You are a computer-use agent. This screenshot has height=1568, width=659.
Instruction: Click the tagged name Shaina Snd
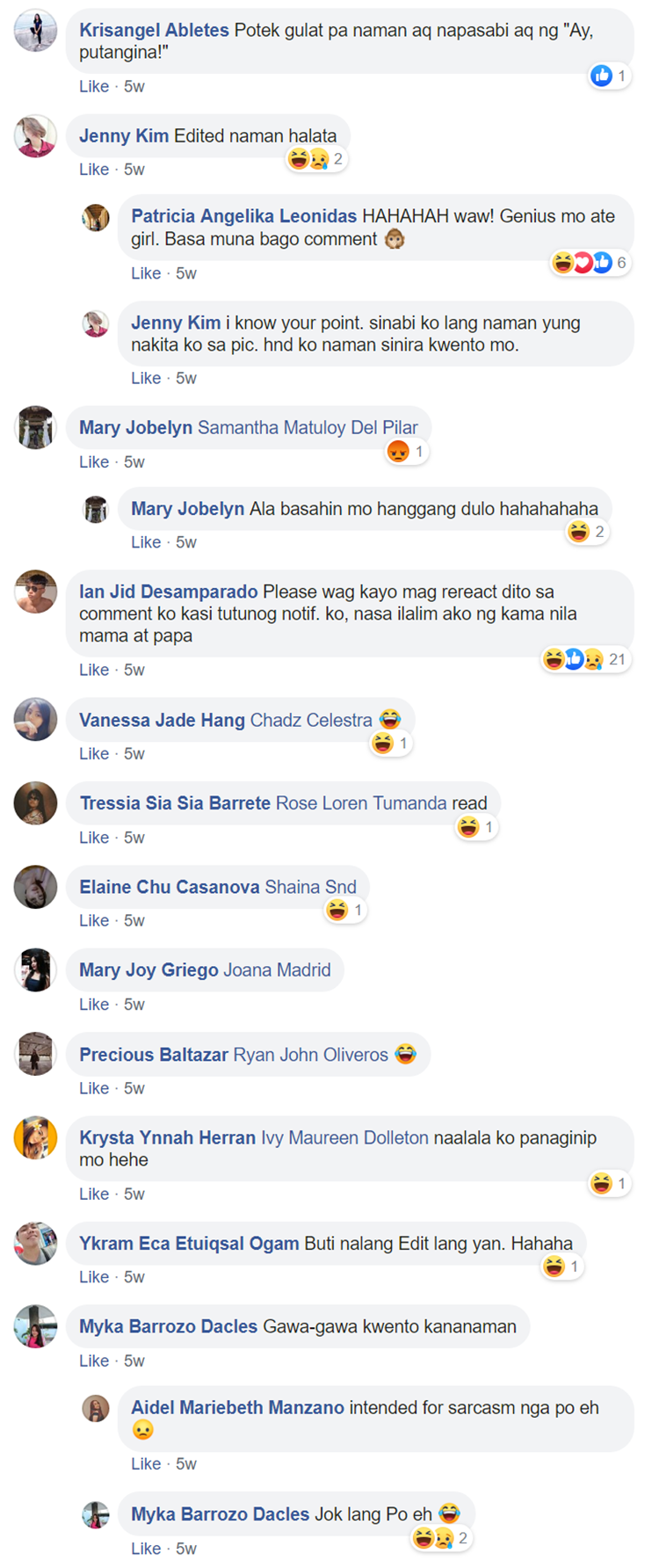click(x=311, y=887)
